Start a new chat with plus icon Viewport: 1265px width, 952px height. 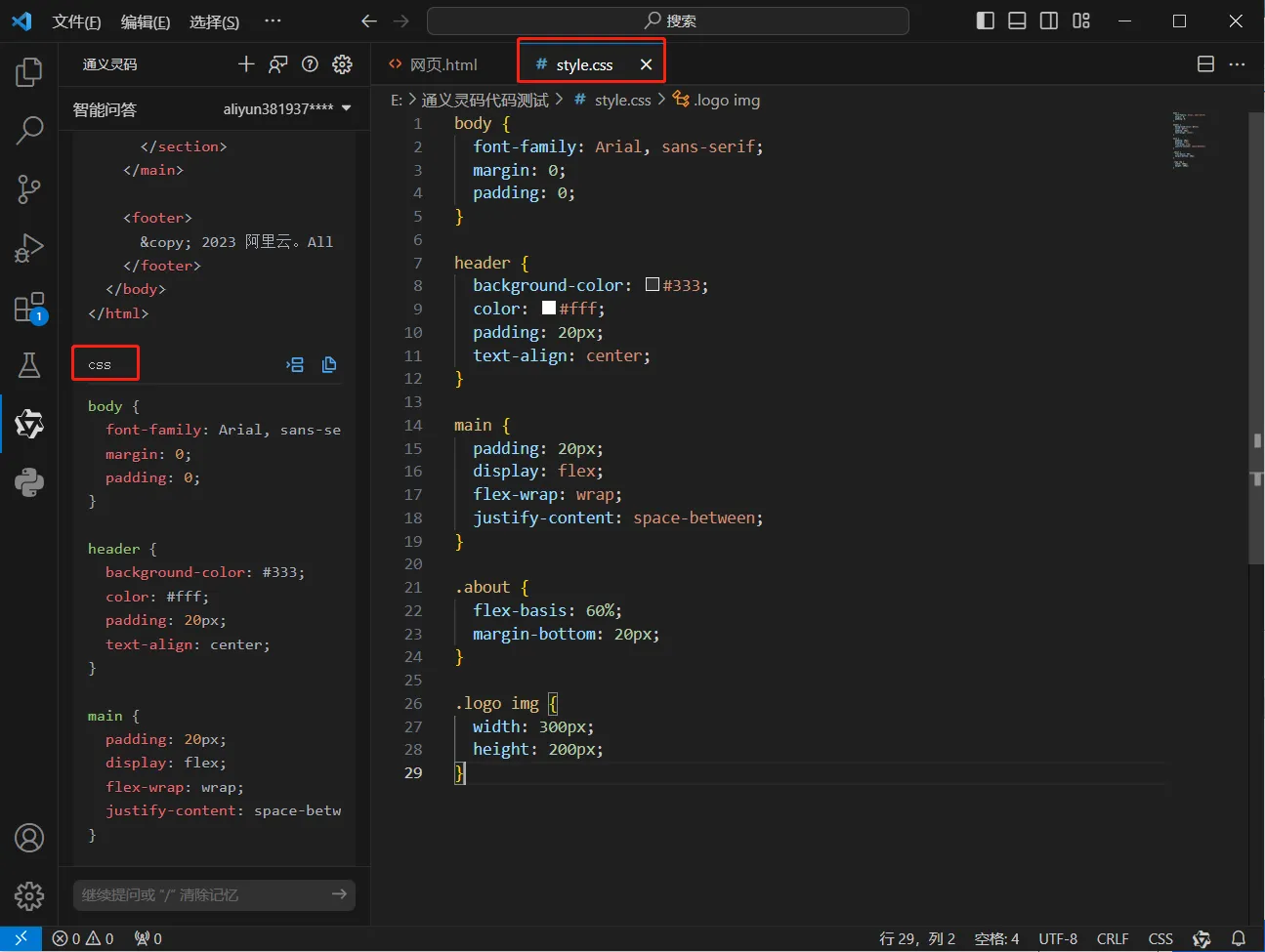click(x=246, y=64)
